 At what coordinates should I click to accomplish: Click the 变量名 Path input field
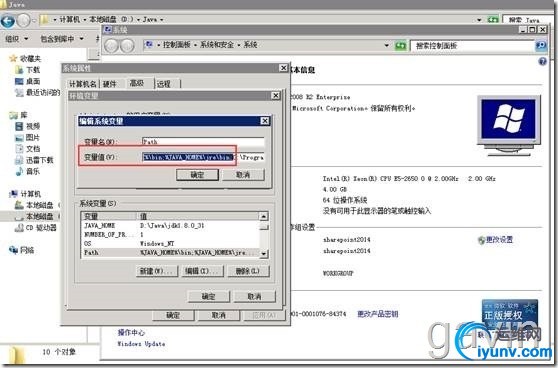click(x=203, y=142)
